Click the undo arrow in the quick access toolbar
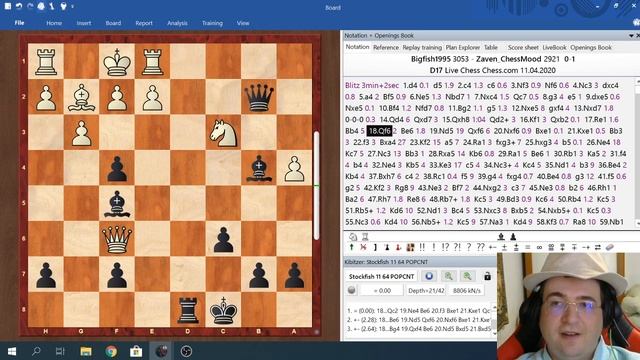 [x=19, y=6]
